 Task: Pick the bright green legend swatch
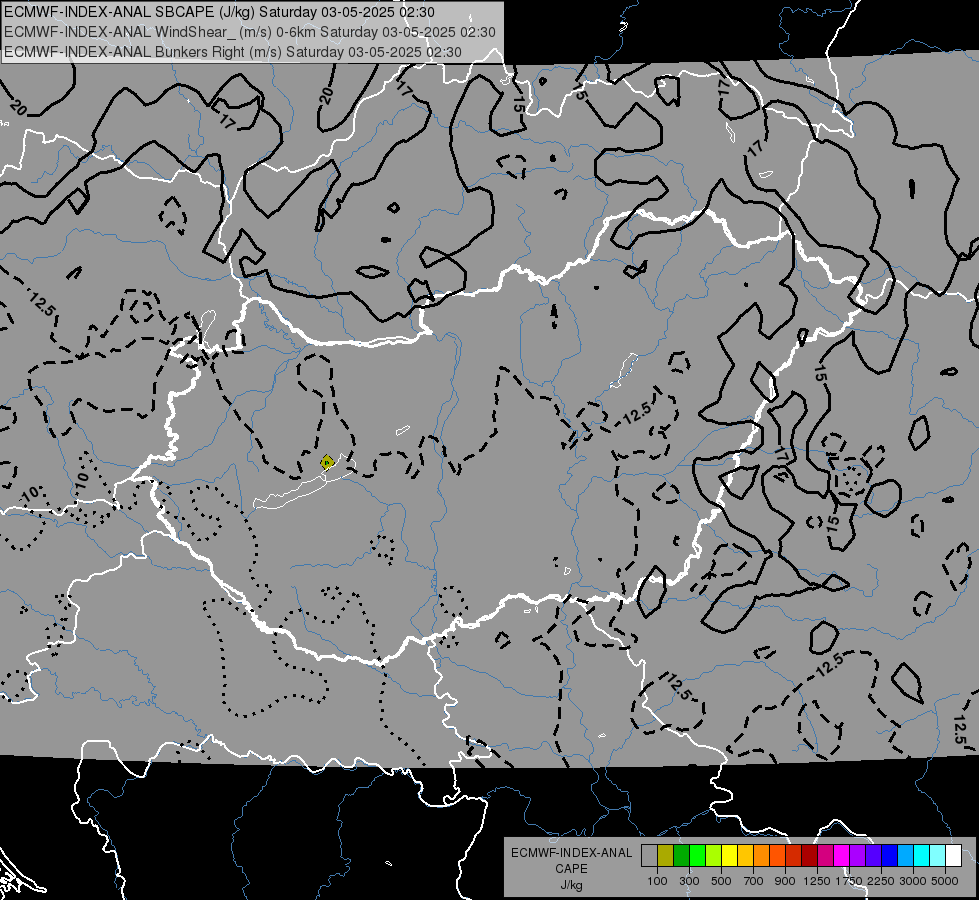pyautogui.click(x=697, y=856)
